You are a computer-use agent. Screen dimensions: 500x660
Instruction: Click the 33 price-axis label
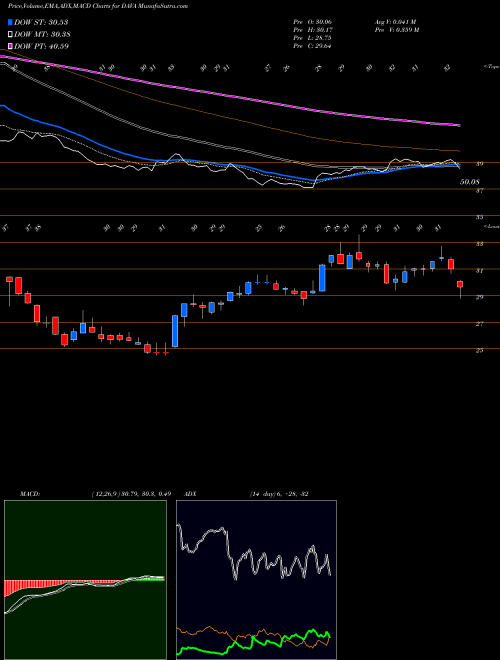(479, 244)
